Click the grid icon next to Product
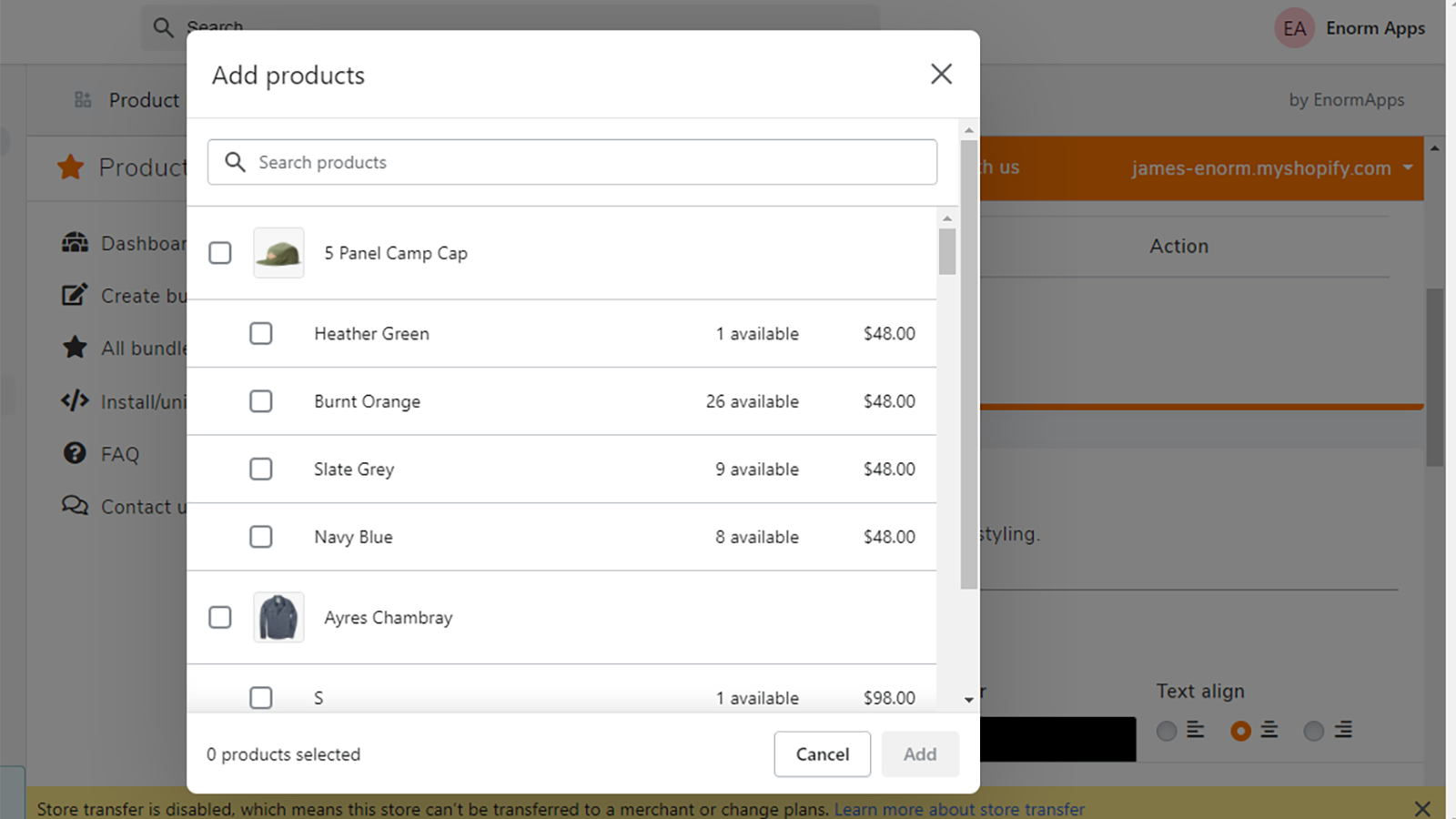Screen dimensions: 1456x819 coord(83,99)
